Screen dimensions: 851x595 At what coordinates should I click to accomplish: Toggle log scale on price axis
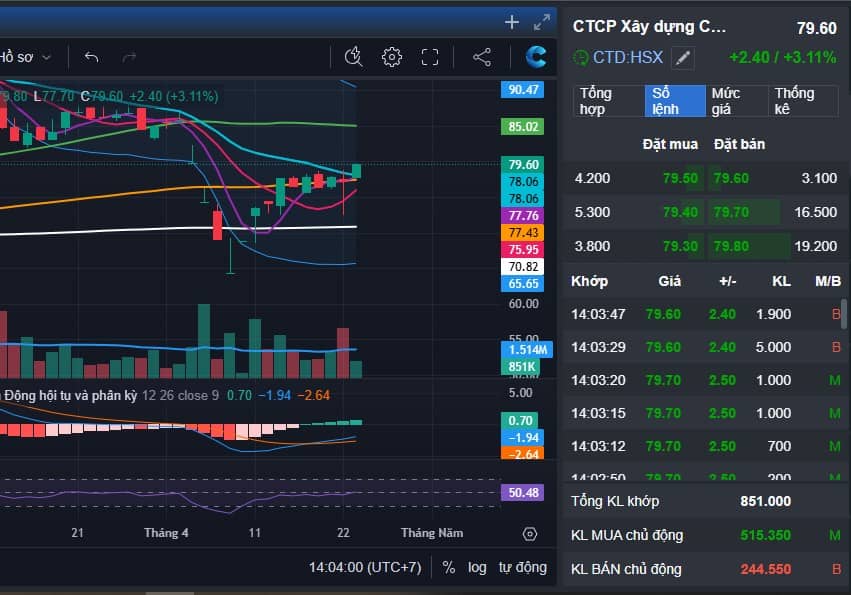click(477, 567)
